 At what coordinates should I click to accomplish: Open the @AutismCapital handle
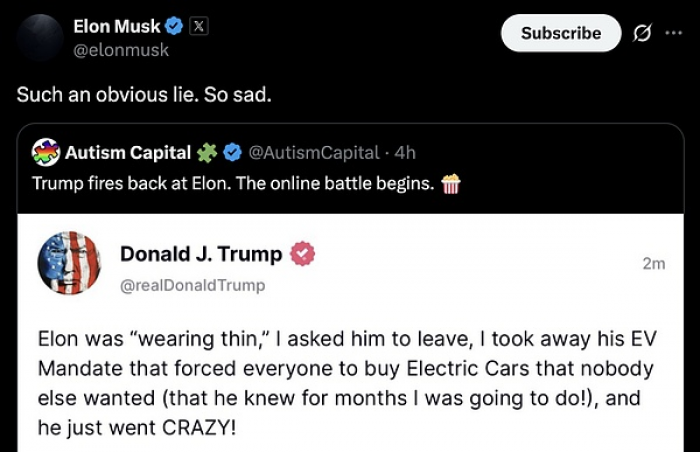click(312, 153)
